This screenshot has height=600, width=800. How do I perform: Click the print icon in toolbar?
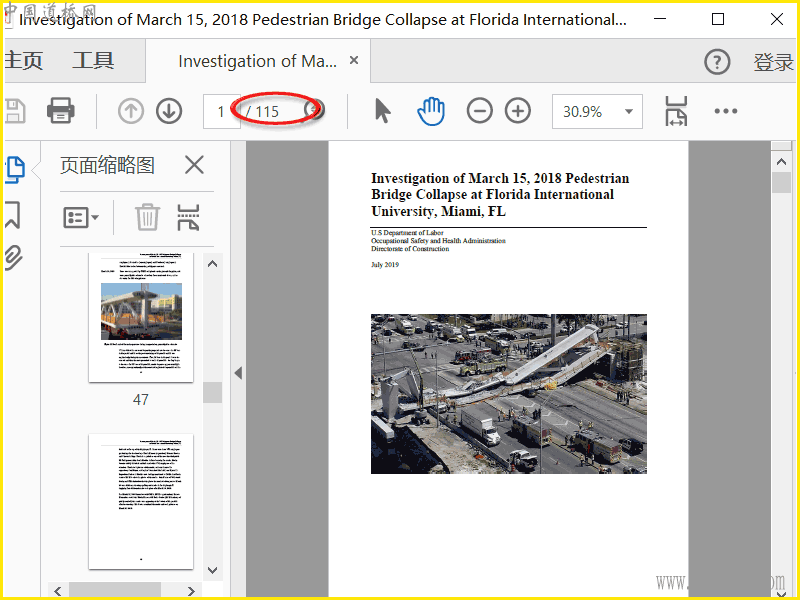61,111
